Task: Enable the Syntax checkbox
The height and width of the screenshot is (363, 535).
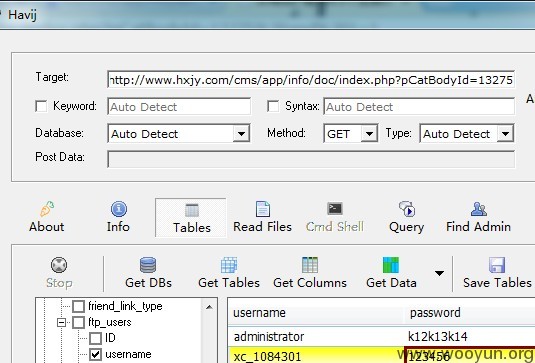Action: (273, 106)
